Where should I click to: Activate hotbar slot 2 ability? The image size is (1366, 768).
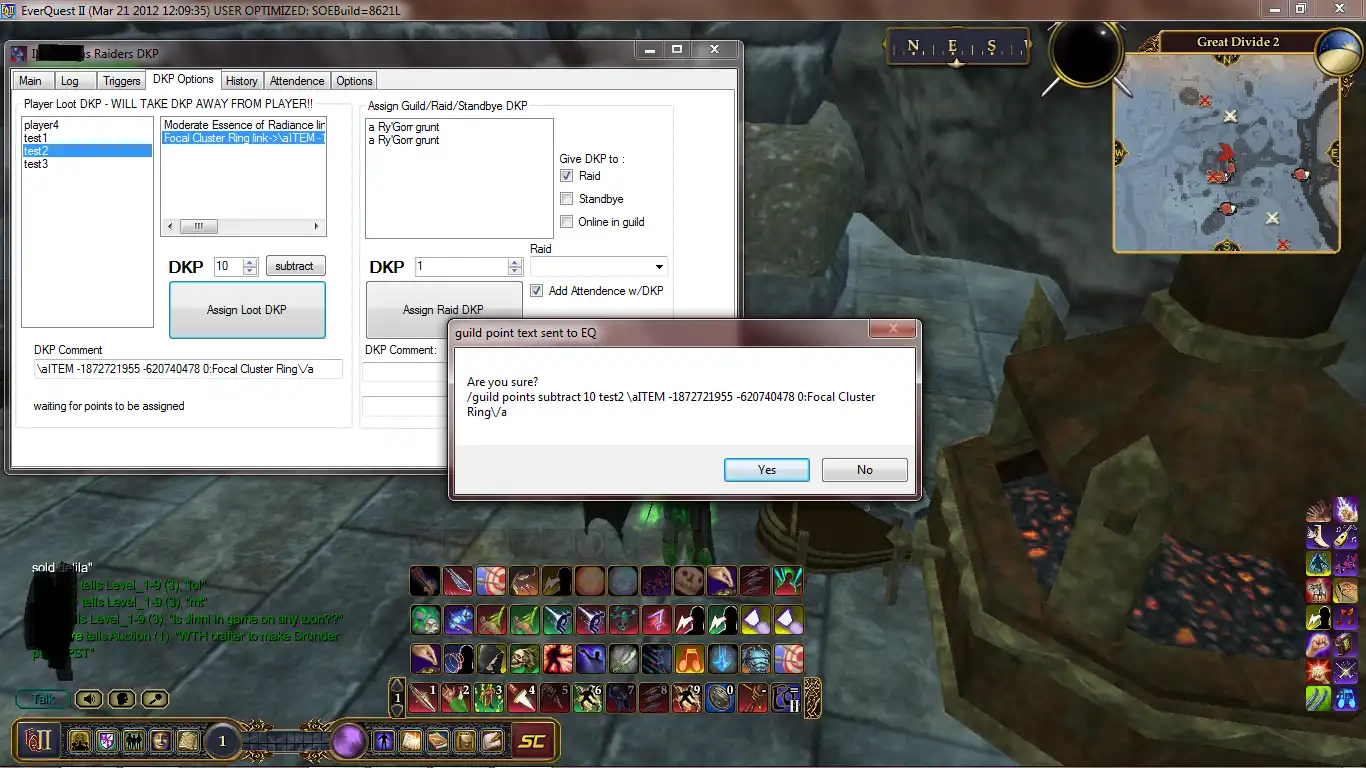457,697
